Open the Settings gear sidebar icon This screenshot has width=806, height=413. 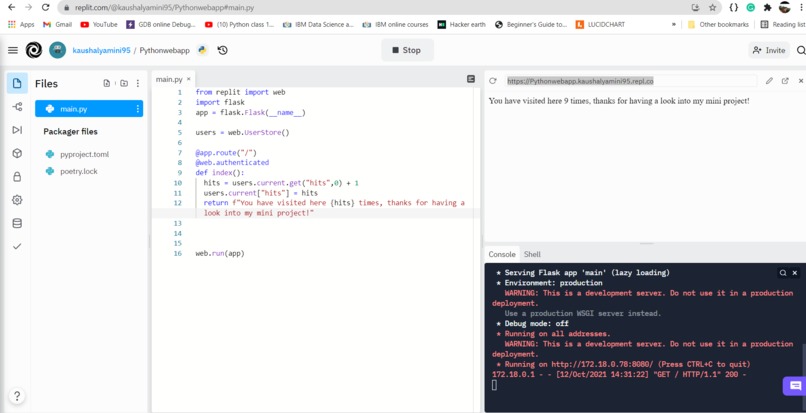point(17,200)
